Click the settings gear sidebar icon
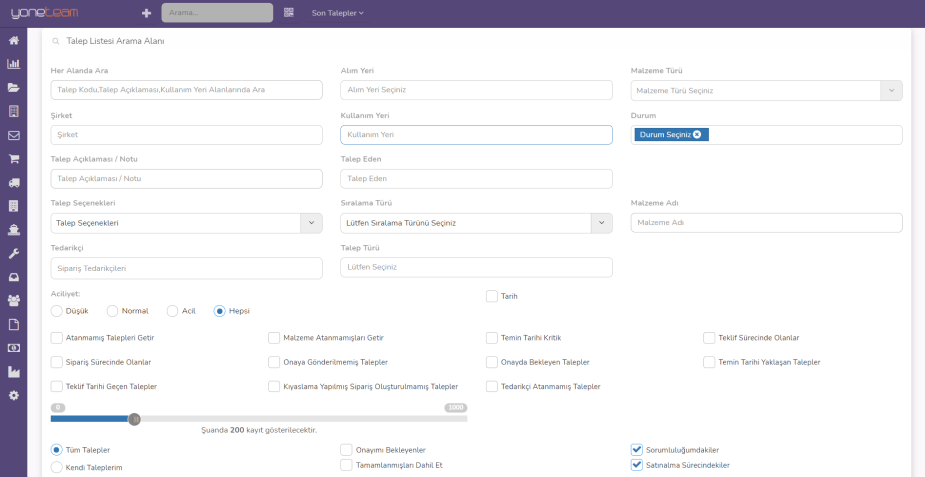Screen dimensions: 925x477 click(x=14, y=395)
